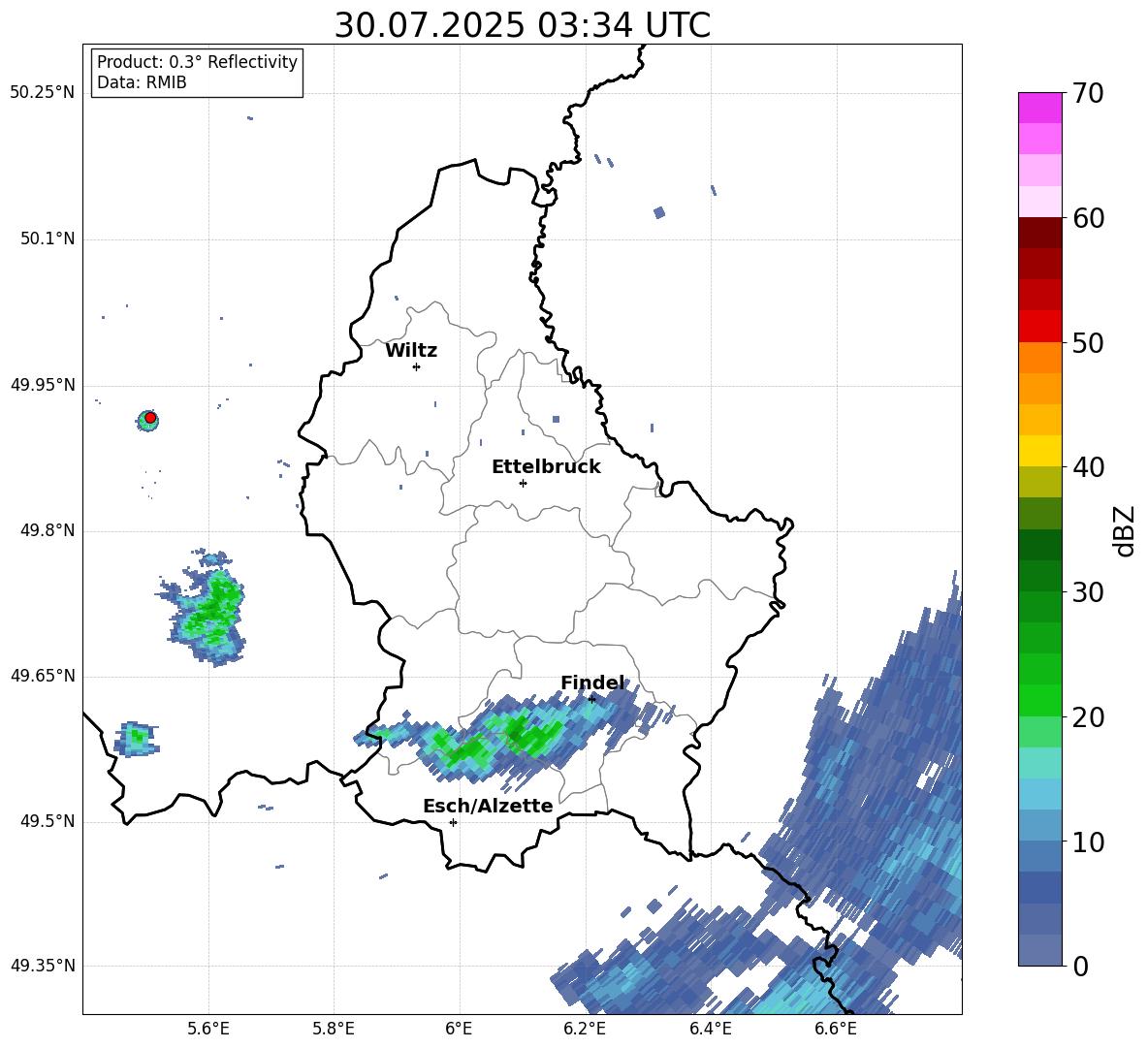Click the red dot radar marker
Image resolution: width=1148 pixels, height=1048 pixels.
(150, 418)
